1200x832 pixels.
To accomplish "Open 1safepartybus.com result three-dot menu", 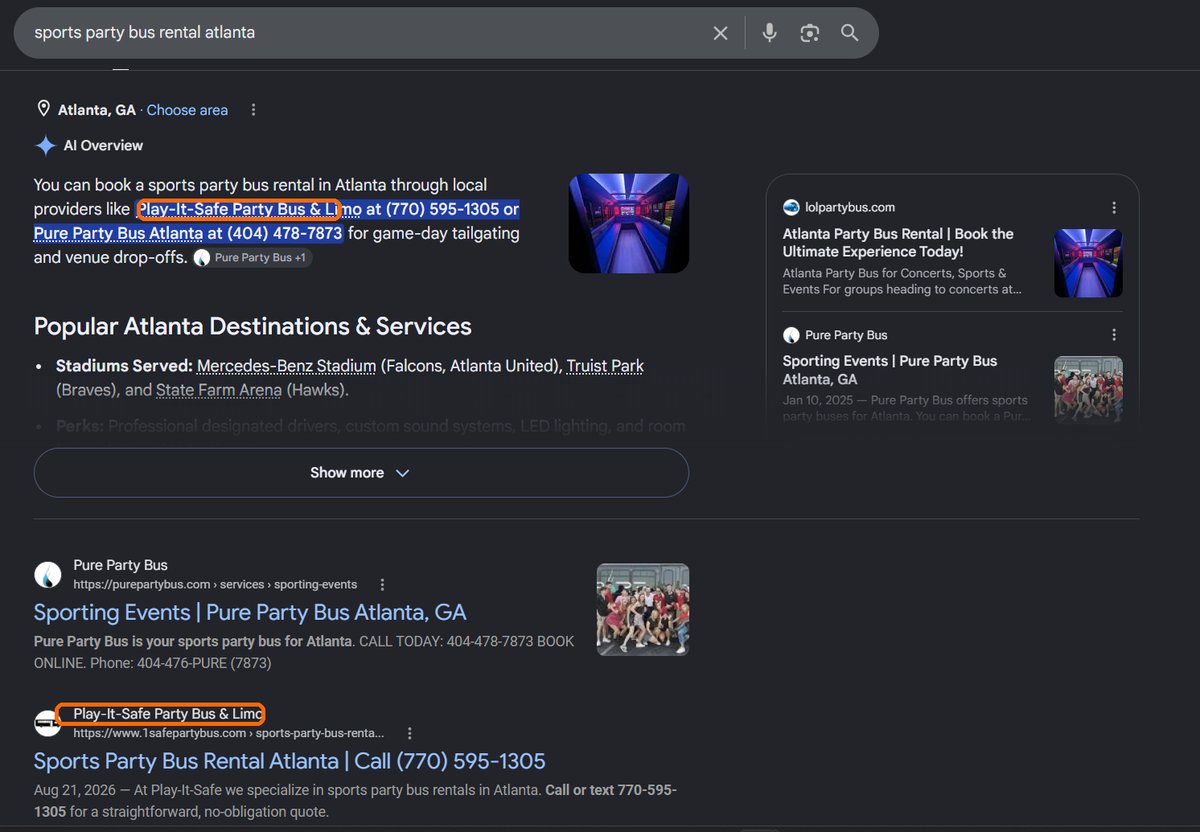I will (x=409, y=733).
